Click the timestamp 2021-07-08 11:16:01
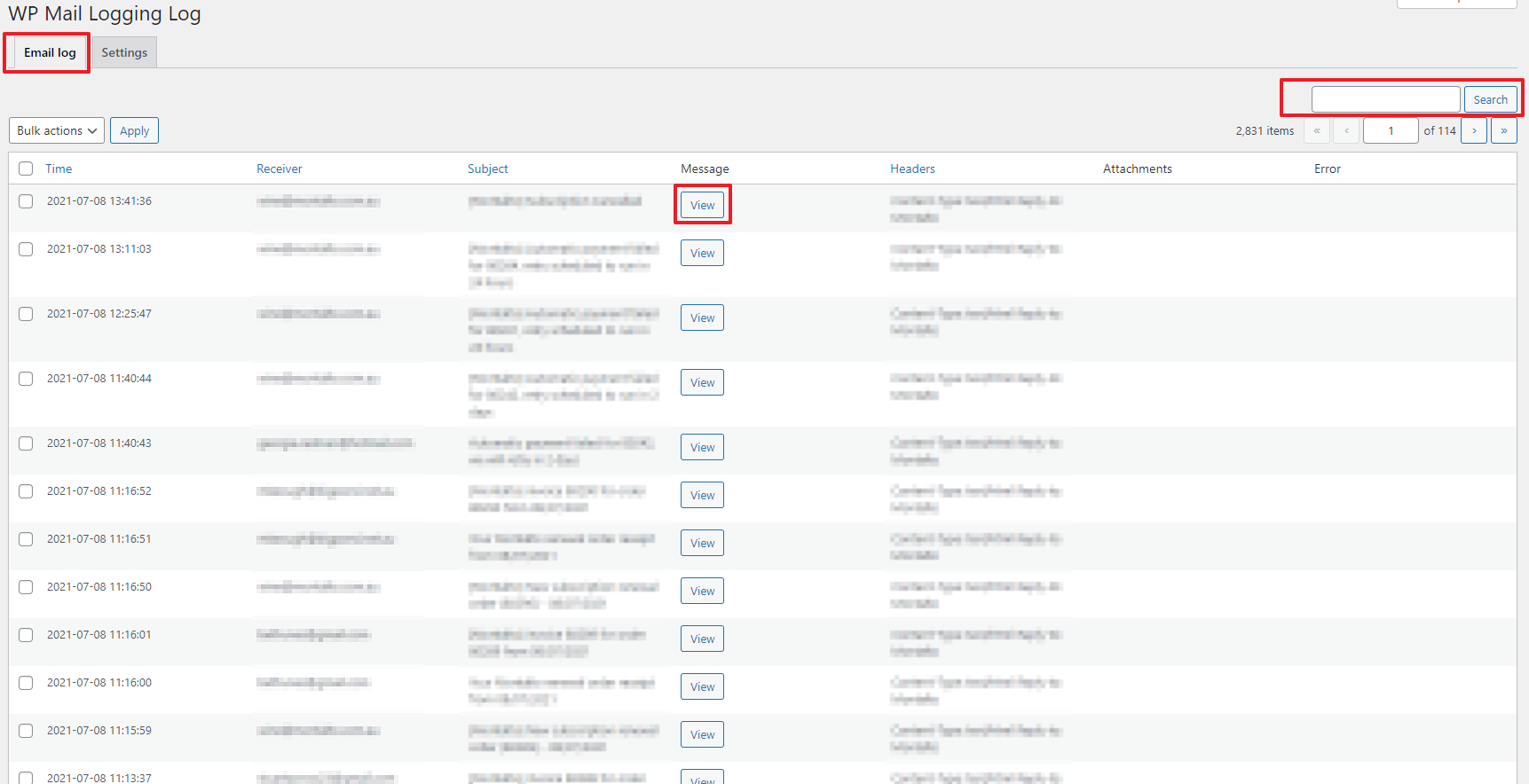The width and height of the screenshot is (1529, 784). pyautogui.click(x=99, y=635)
